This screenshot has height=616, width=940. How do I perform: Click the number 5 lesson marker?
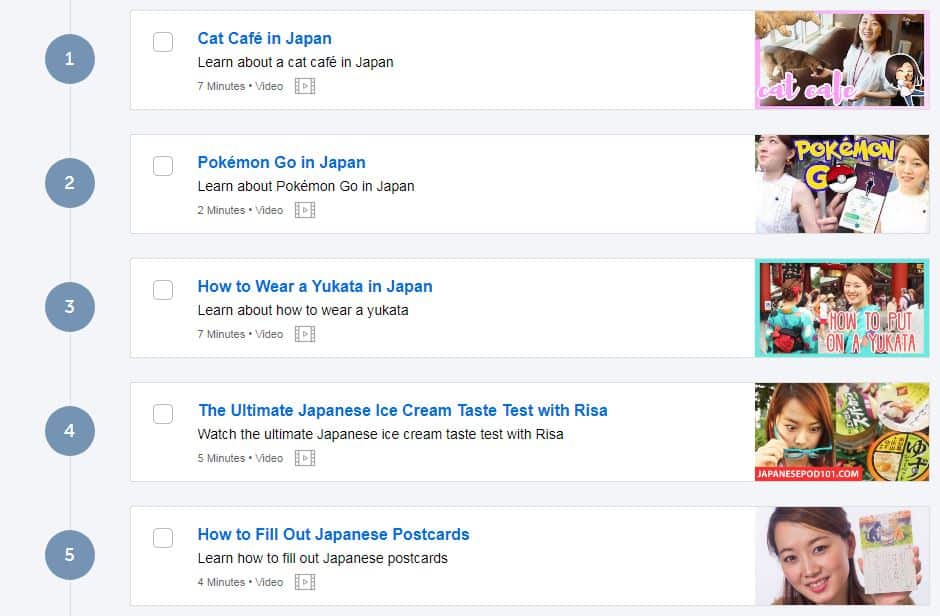pos(69,555)
